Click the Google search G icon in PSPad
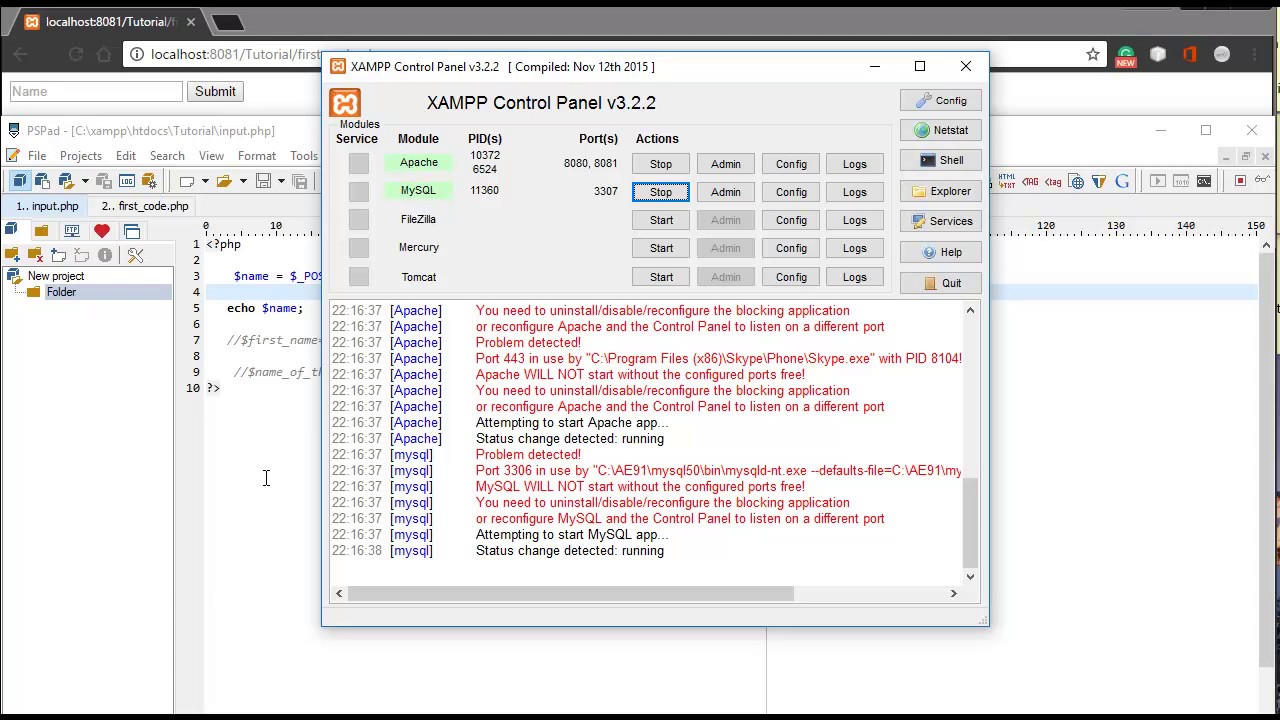1280x720 pixels. (x=1122, y=181)
